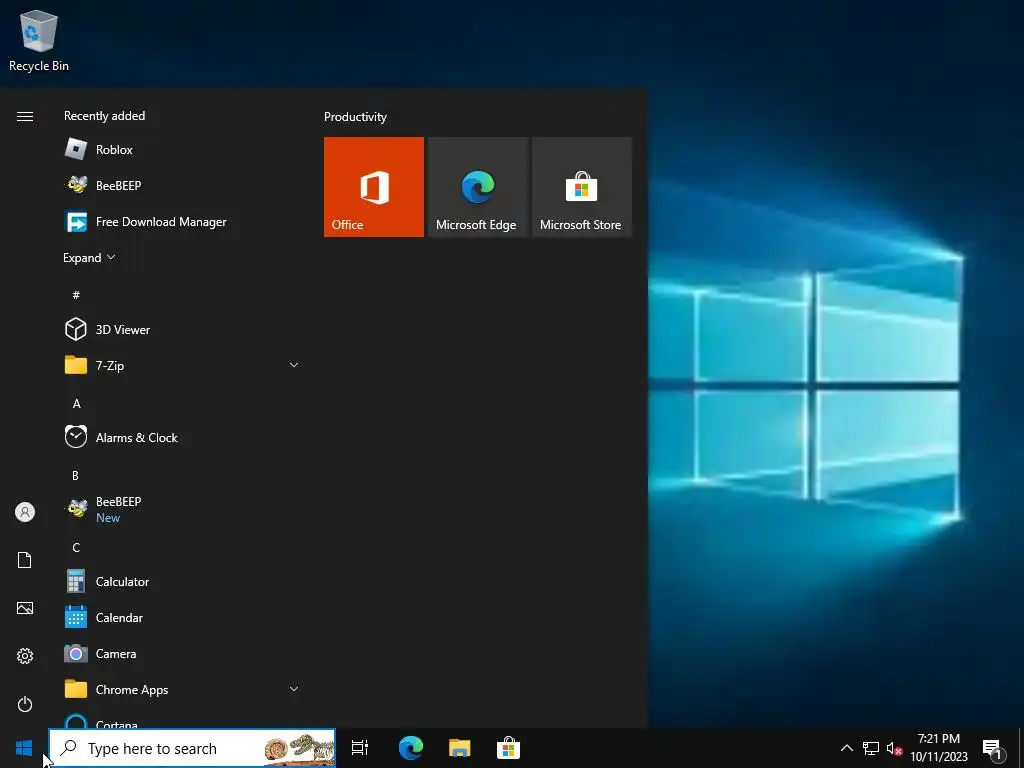Expand the Recently added list

(89, 257)
